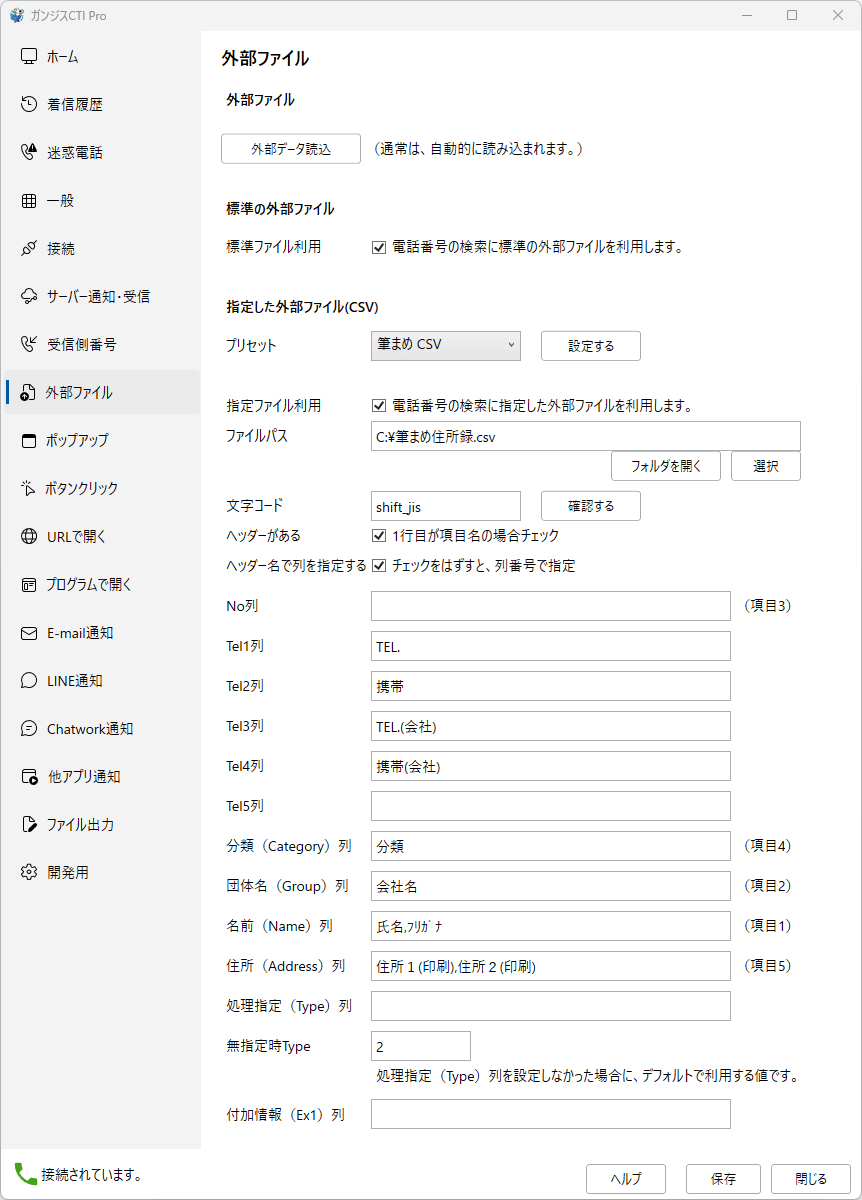This screenshot has width=862, height=1200.
Task: Click the 指定した外部ファイル(CSV) heading
Action: (x=303, y=307)
